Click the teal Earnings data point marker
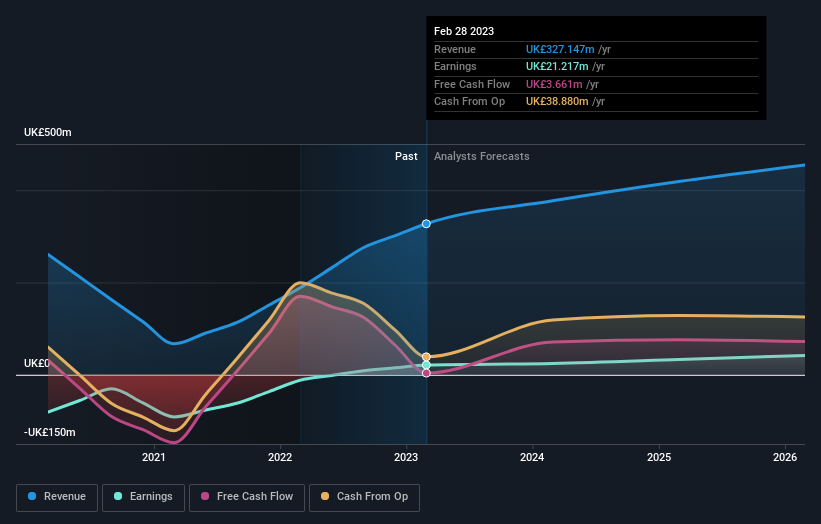 (x=426, y=365)
